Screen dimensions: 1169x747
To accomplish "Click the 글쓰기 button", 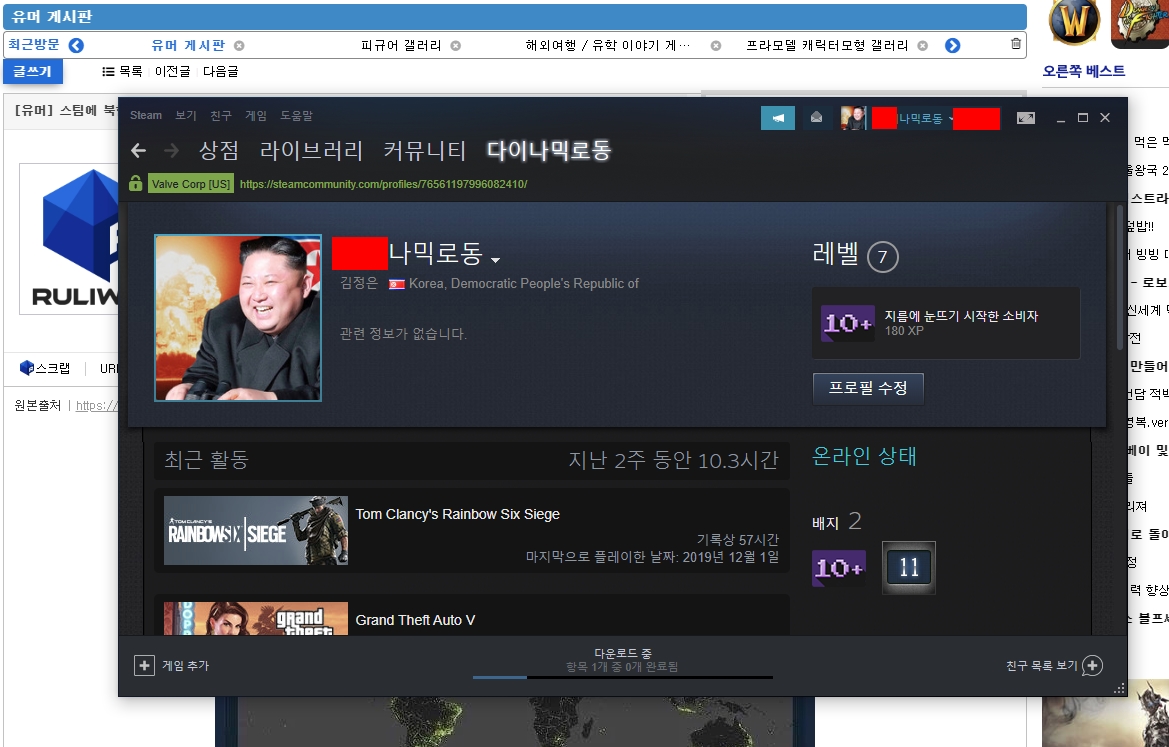I will (x=33, y=72).
